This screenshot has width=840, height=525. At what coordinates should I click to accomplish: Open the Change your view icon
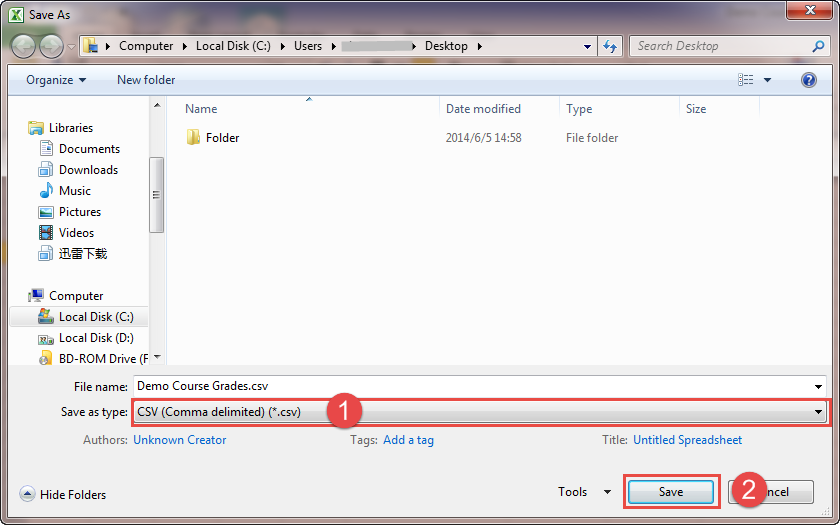pos(746,80)
